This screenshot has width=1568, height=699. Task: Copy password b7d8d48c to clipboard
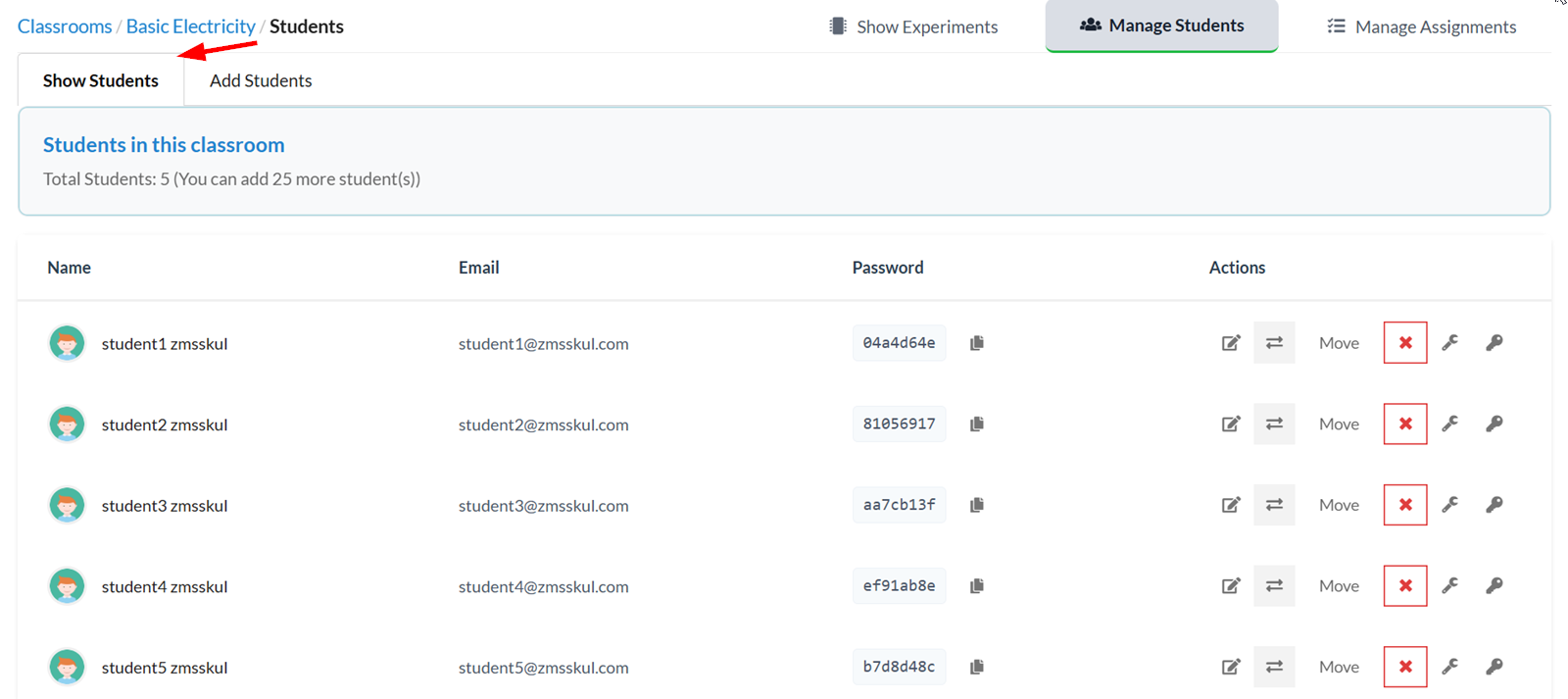click(977, 667)
